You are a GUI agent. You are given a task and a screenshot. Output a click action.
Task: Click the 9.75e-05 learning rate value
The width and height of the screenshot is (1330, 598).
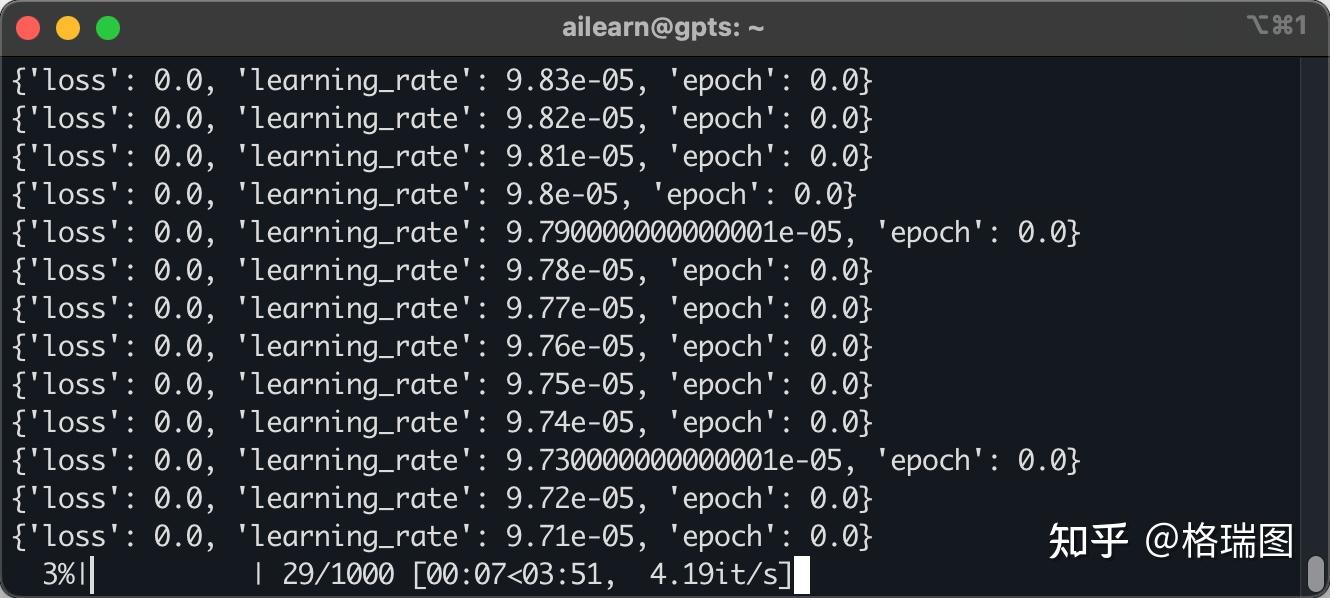tap(570, 385)
